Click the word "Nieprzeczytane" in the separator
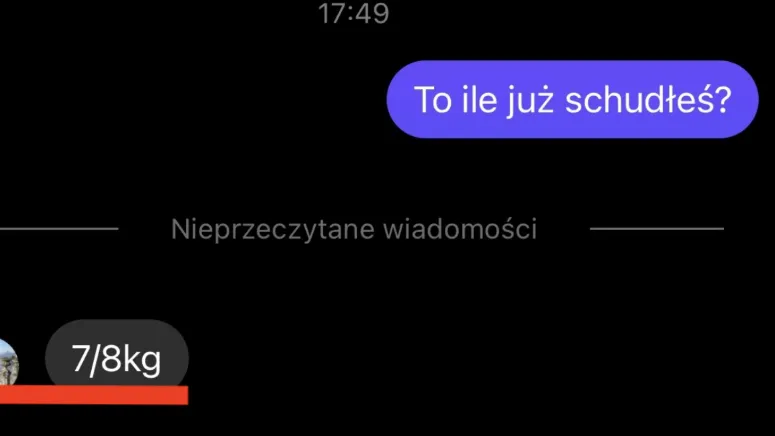This screenshot has height=436, width=775. 272,230
